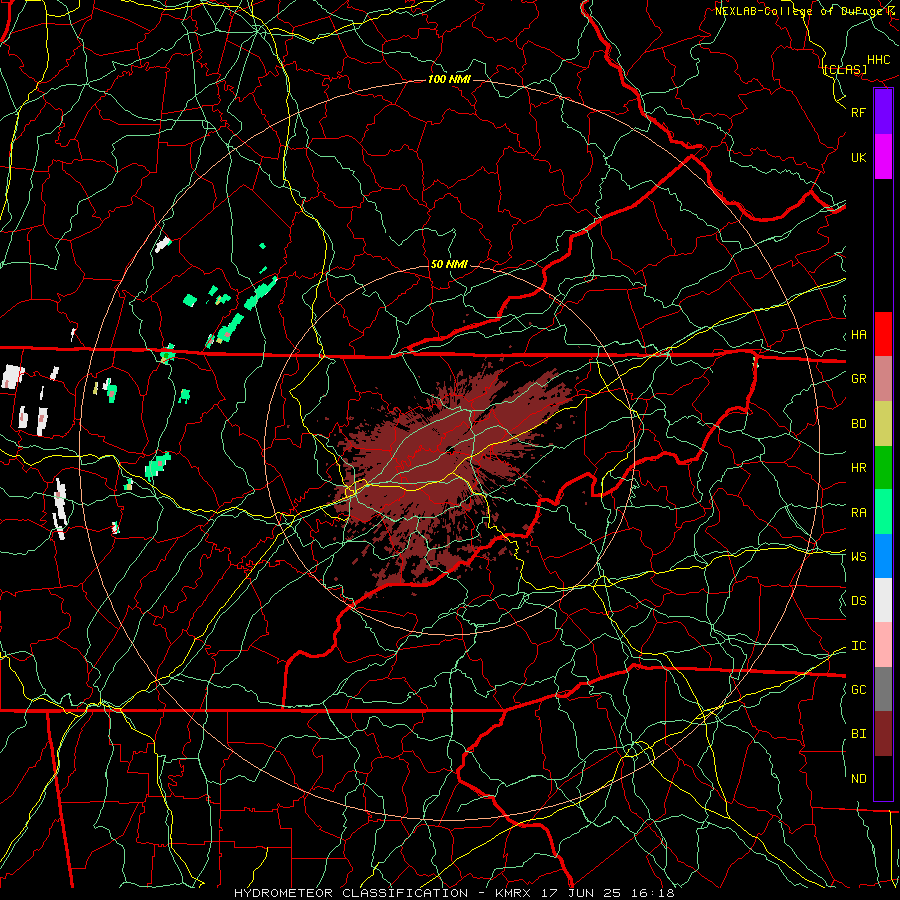Click the 'WS' legend label
Viewport: 900px width, 900px height.
858,556
